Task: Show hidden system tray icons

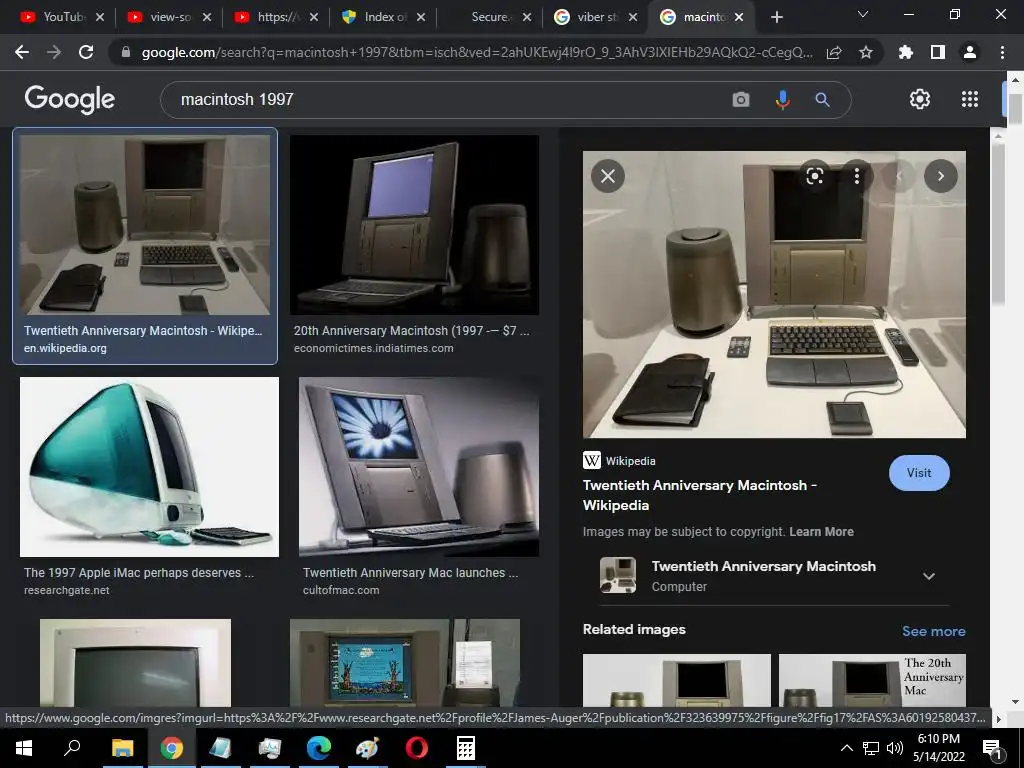Action: tap(846, 748)
